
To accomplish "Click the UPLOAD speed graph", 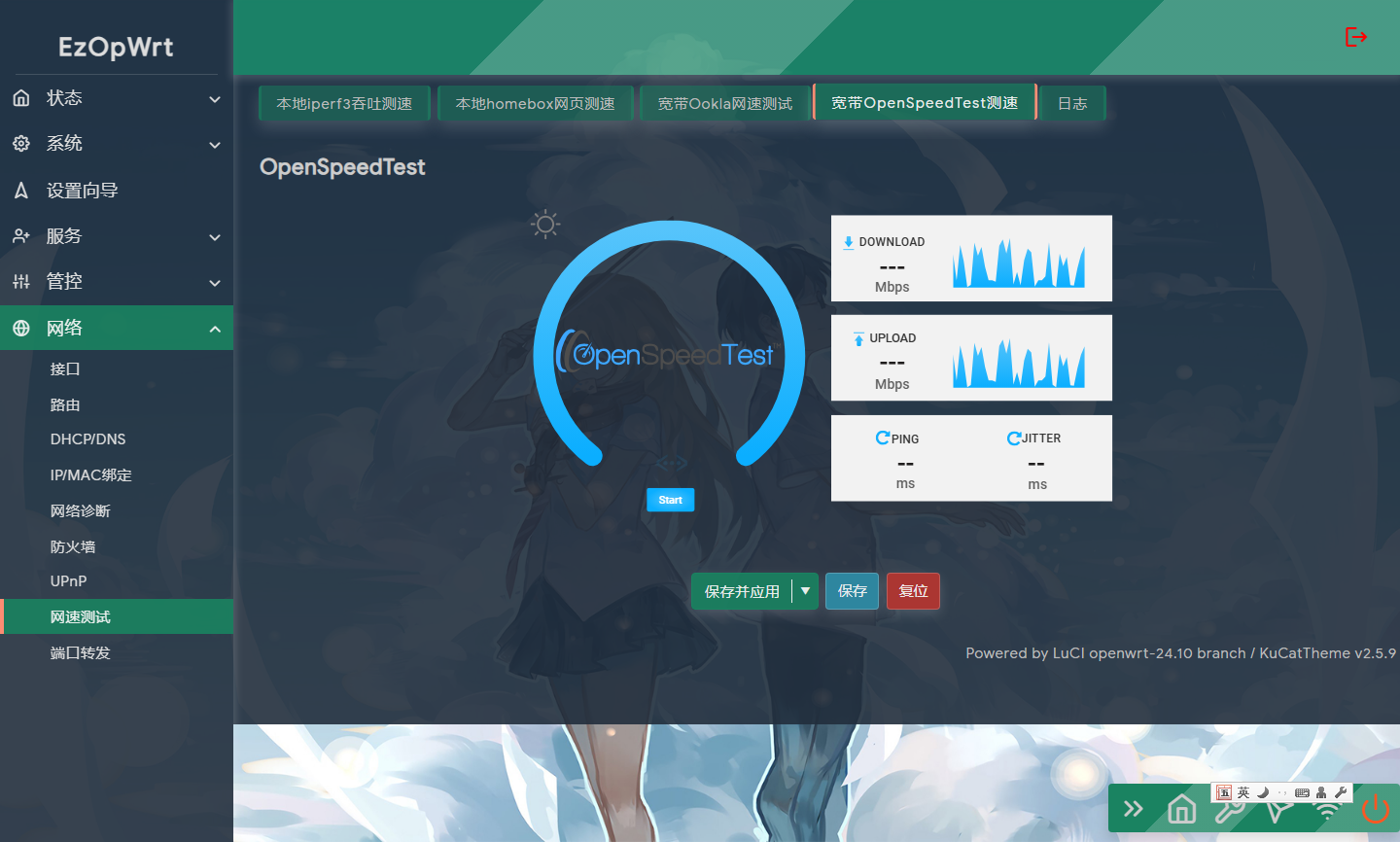I will pos(1019,363).
